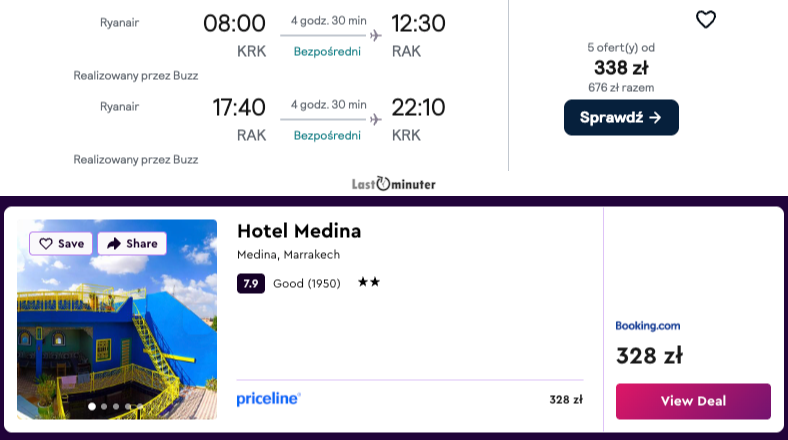Click the plane icon on the 08:00 flight
The height and width of the screenshot is (440, 788).
coord(376,36)
